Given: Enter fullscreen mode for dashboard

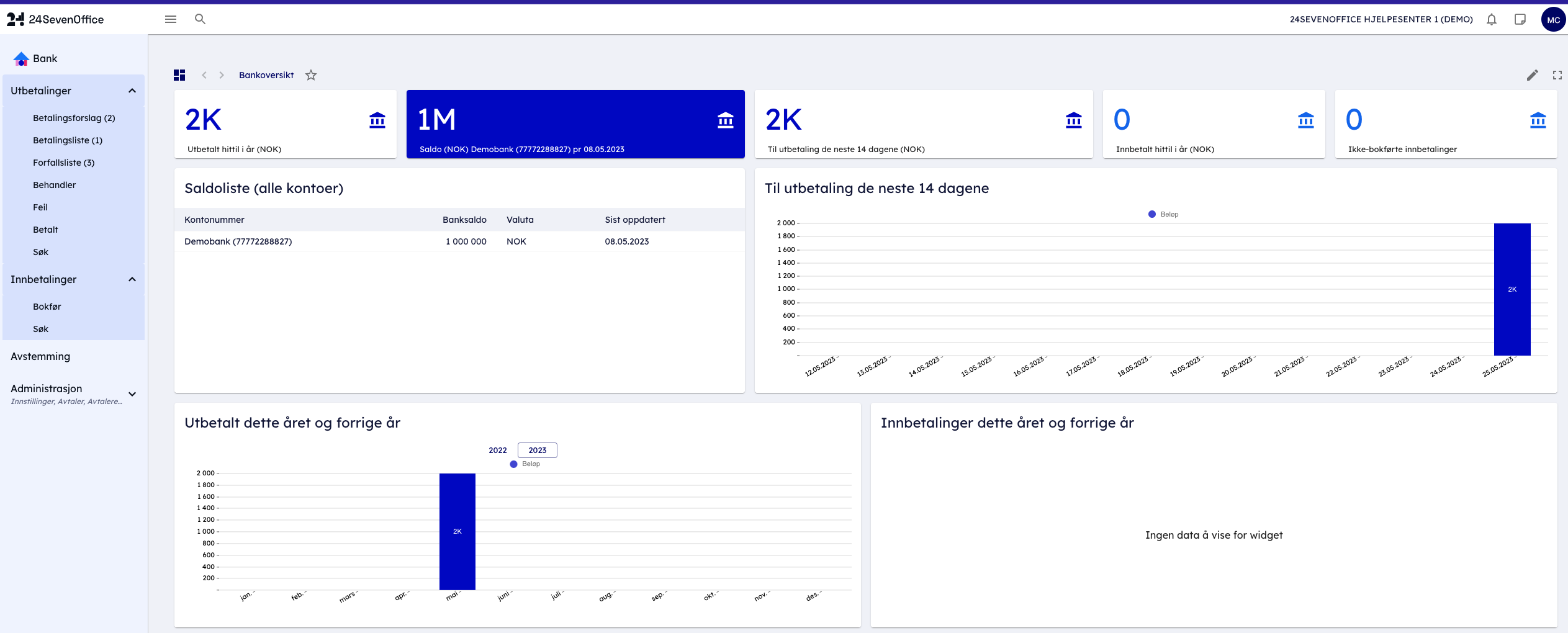Looking at the screenshot, I should coord(1557,75).
